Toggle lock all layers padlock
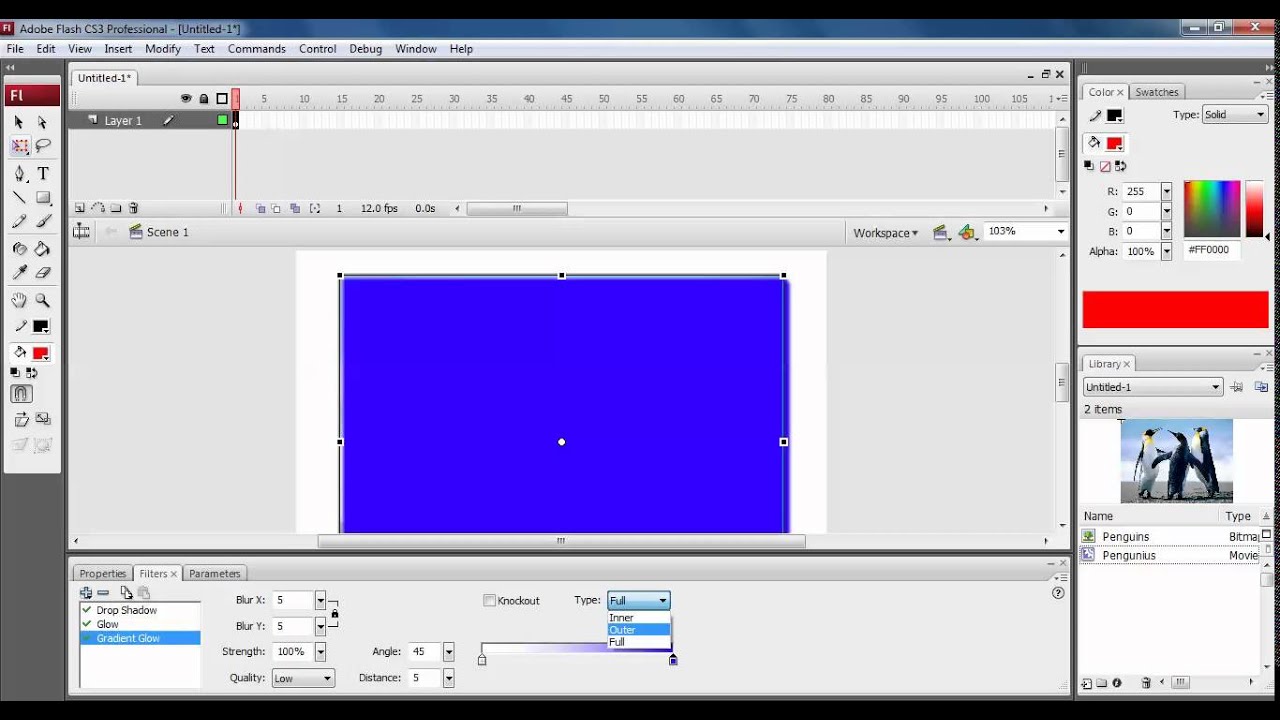Image resolution: width=1280 pixels, height=720 pixels. (204, 98)
